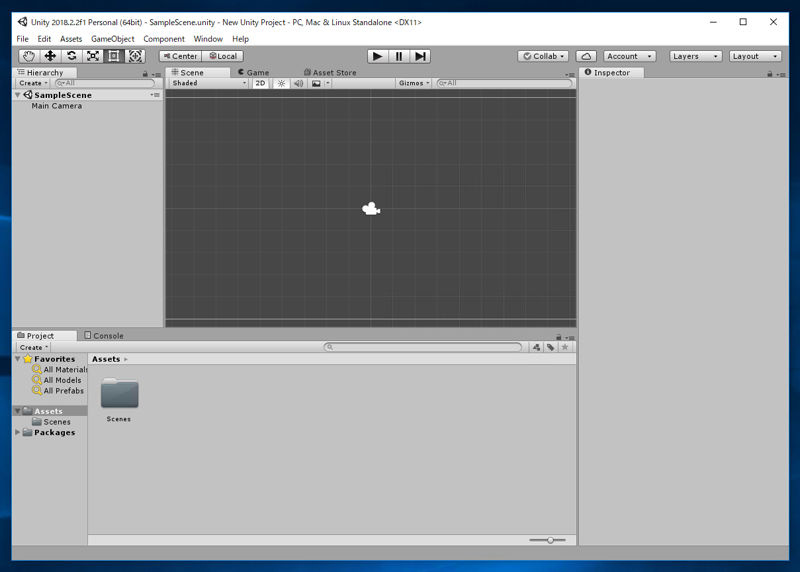Open the Component menu
This screenshot has width=800, height=572.
[x=164, y=39]
